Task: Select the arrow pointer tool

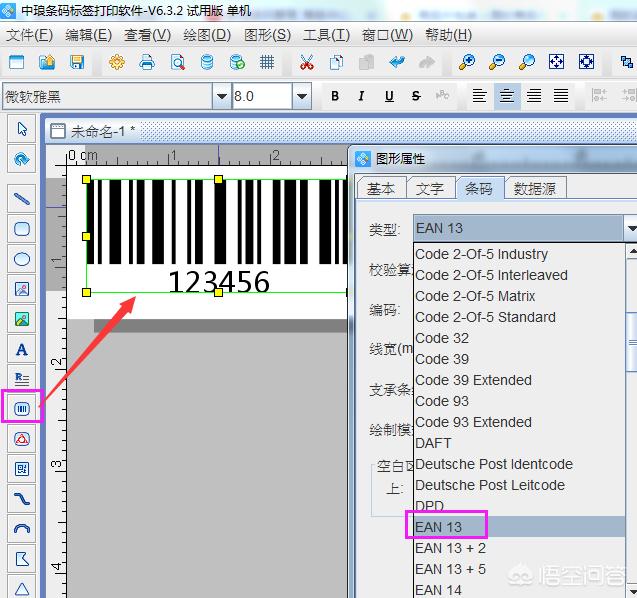Action: point(22,129)
